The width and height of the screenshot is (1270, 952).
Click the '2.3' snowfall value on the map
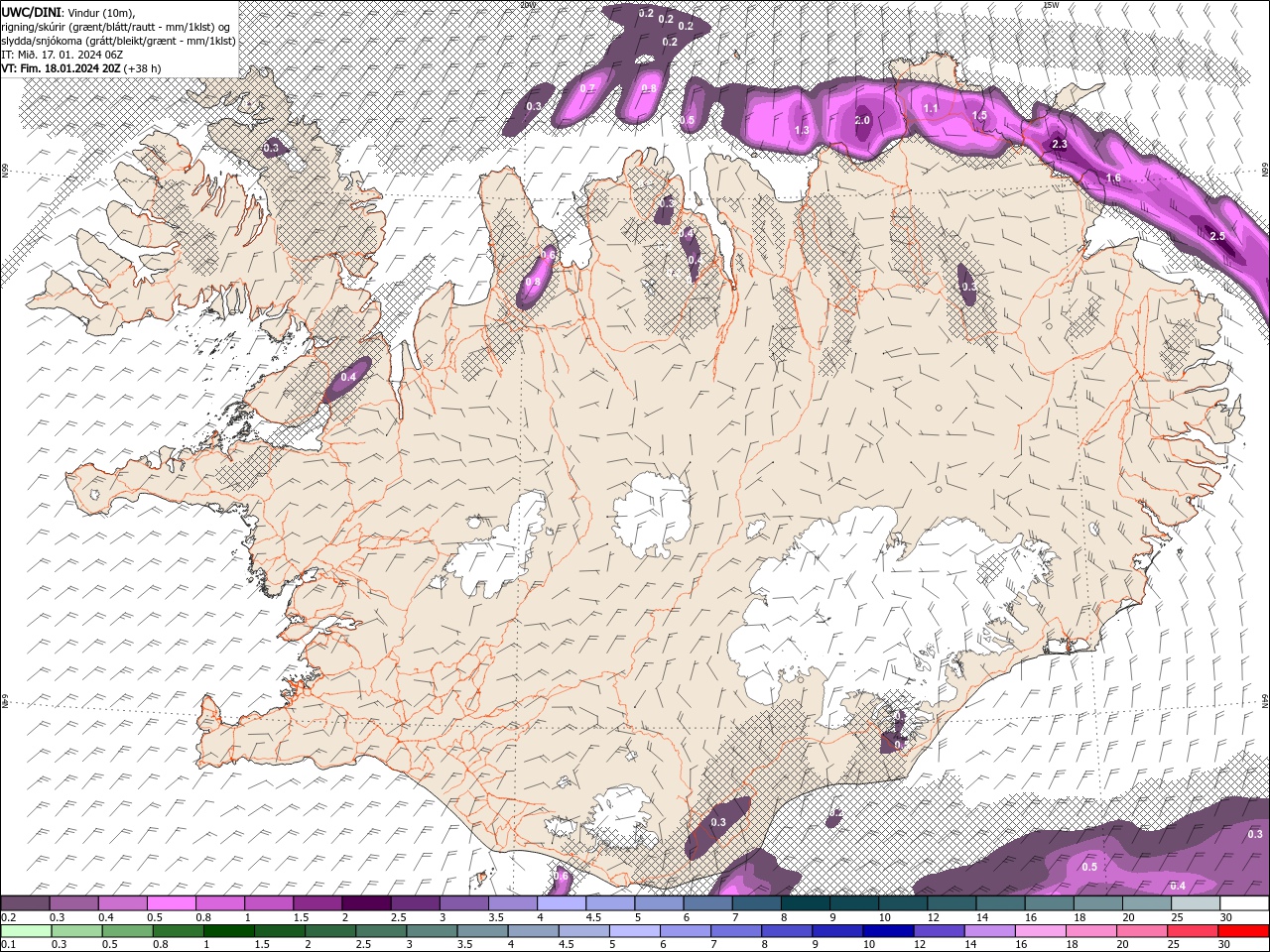click(1059, 144)
